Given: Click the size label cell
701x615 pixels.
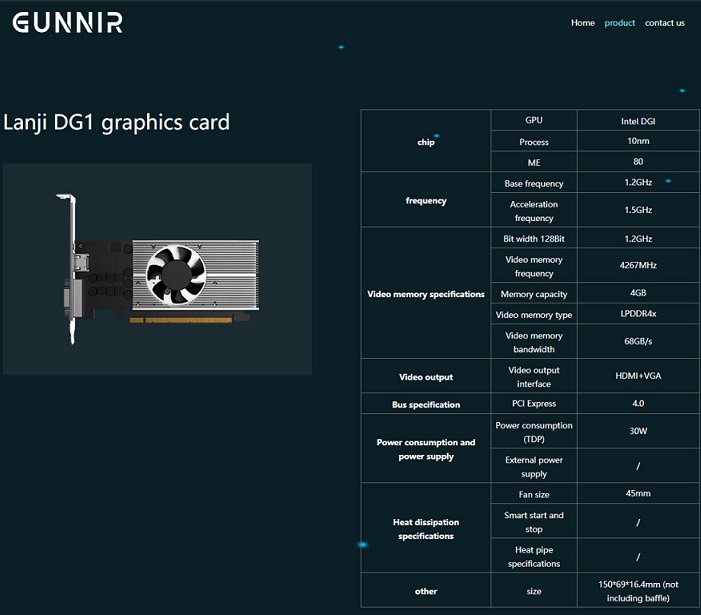Looking at the screenshot, I should 534,591.
